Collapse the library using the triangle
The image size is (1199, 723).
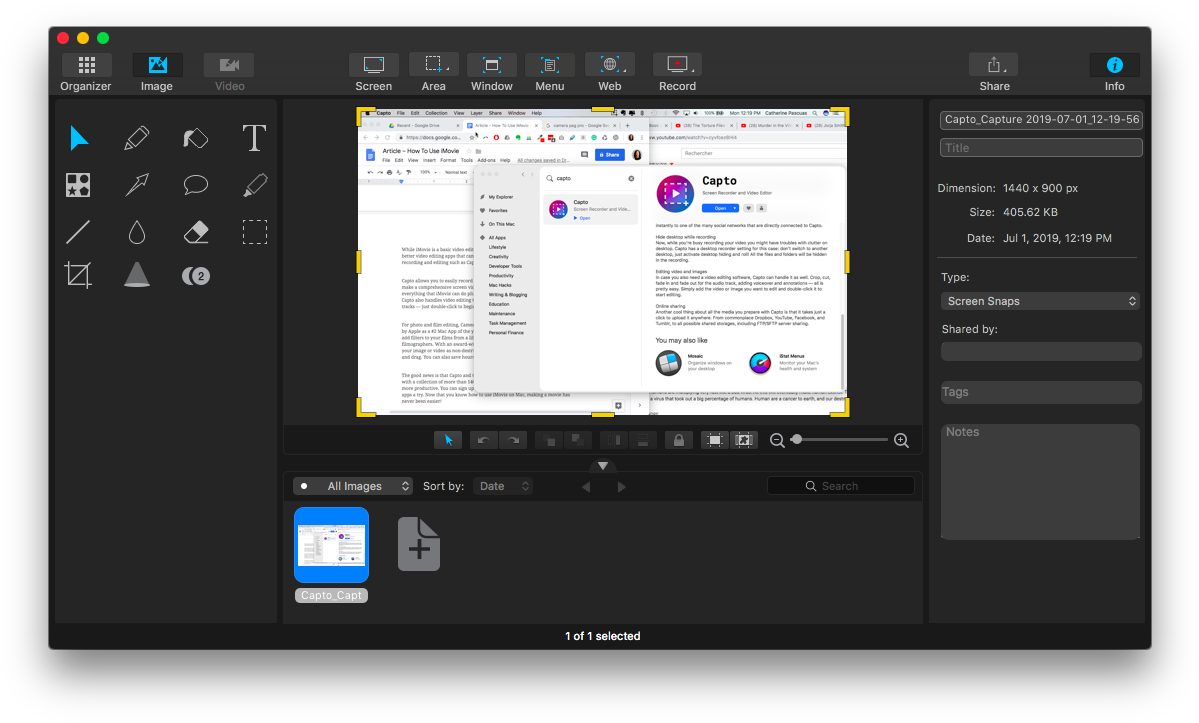coord(603,465)
